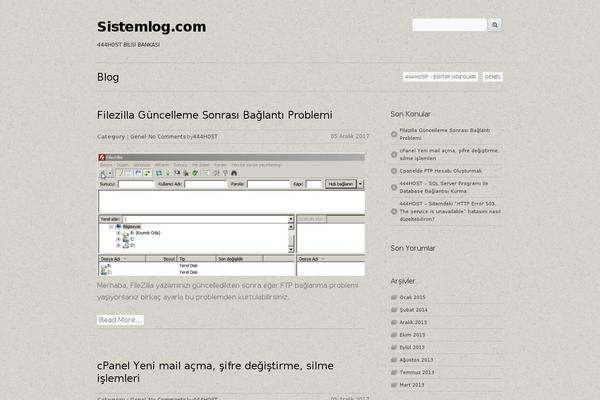Click the Arşivler sidebar heading
Viewport: 600px width, 400px height.
click(403, 281)
